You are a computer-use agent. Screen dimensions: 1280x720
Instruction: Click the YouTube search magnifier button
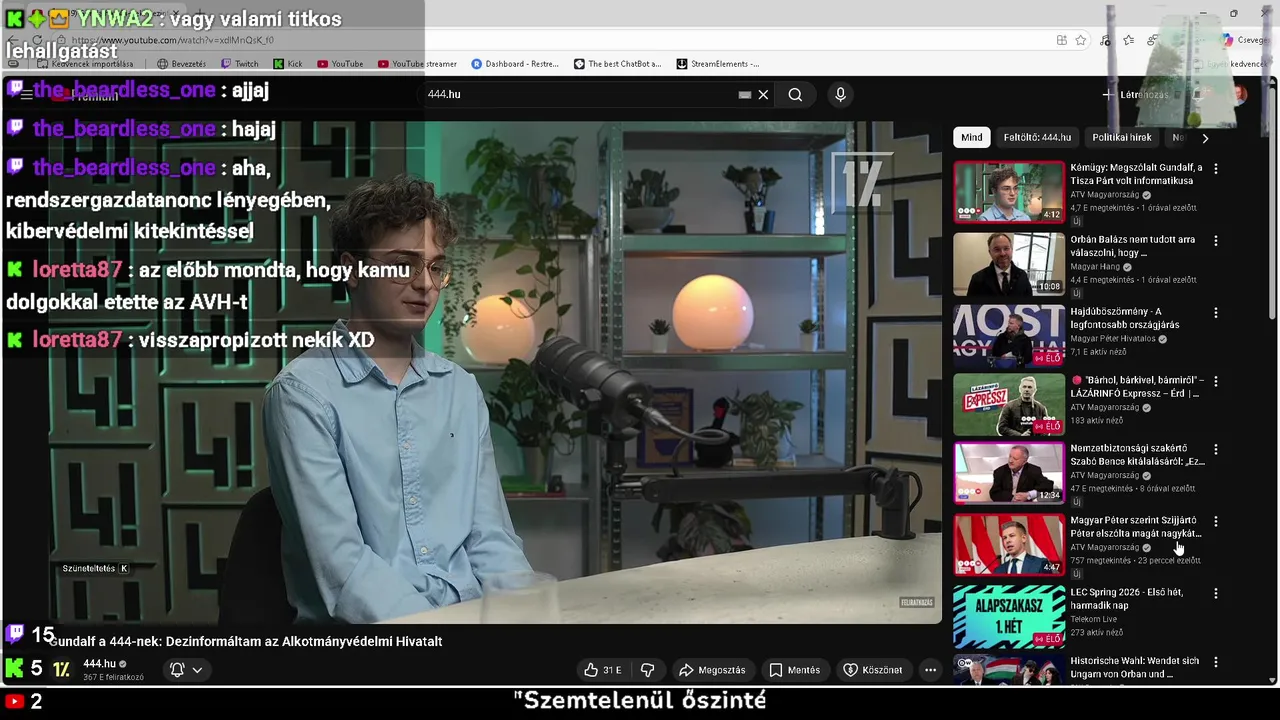pos(795,94)
